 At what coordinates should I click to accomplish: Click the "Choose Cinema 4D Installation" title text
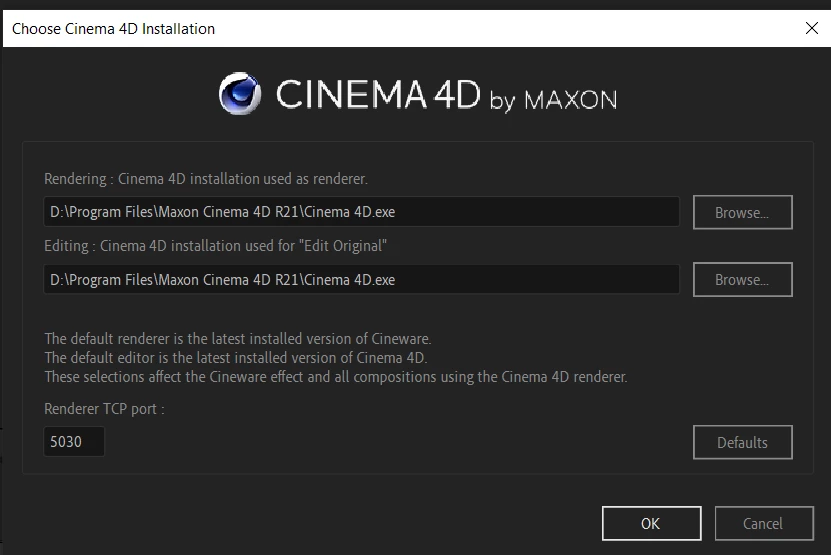(113, 29)
